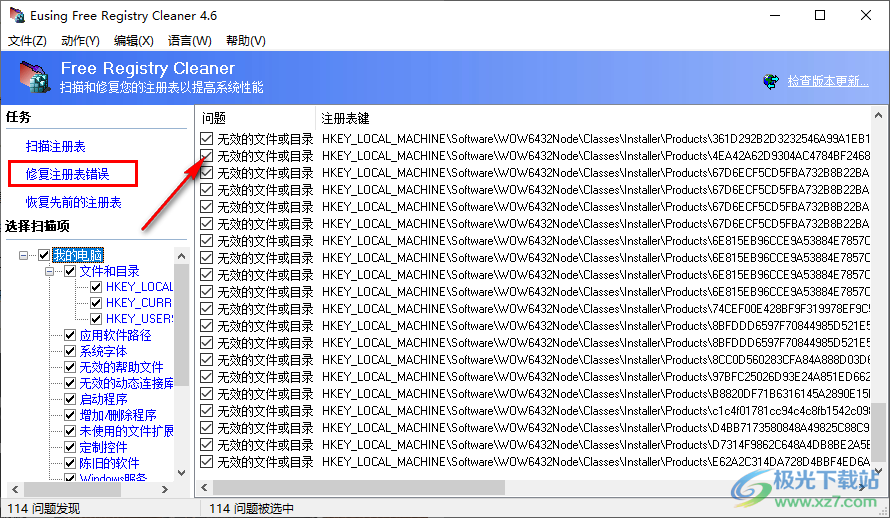Select the 我的电脑 tree label
Screen dimensions: 890x518
[78, 255]
